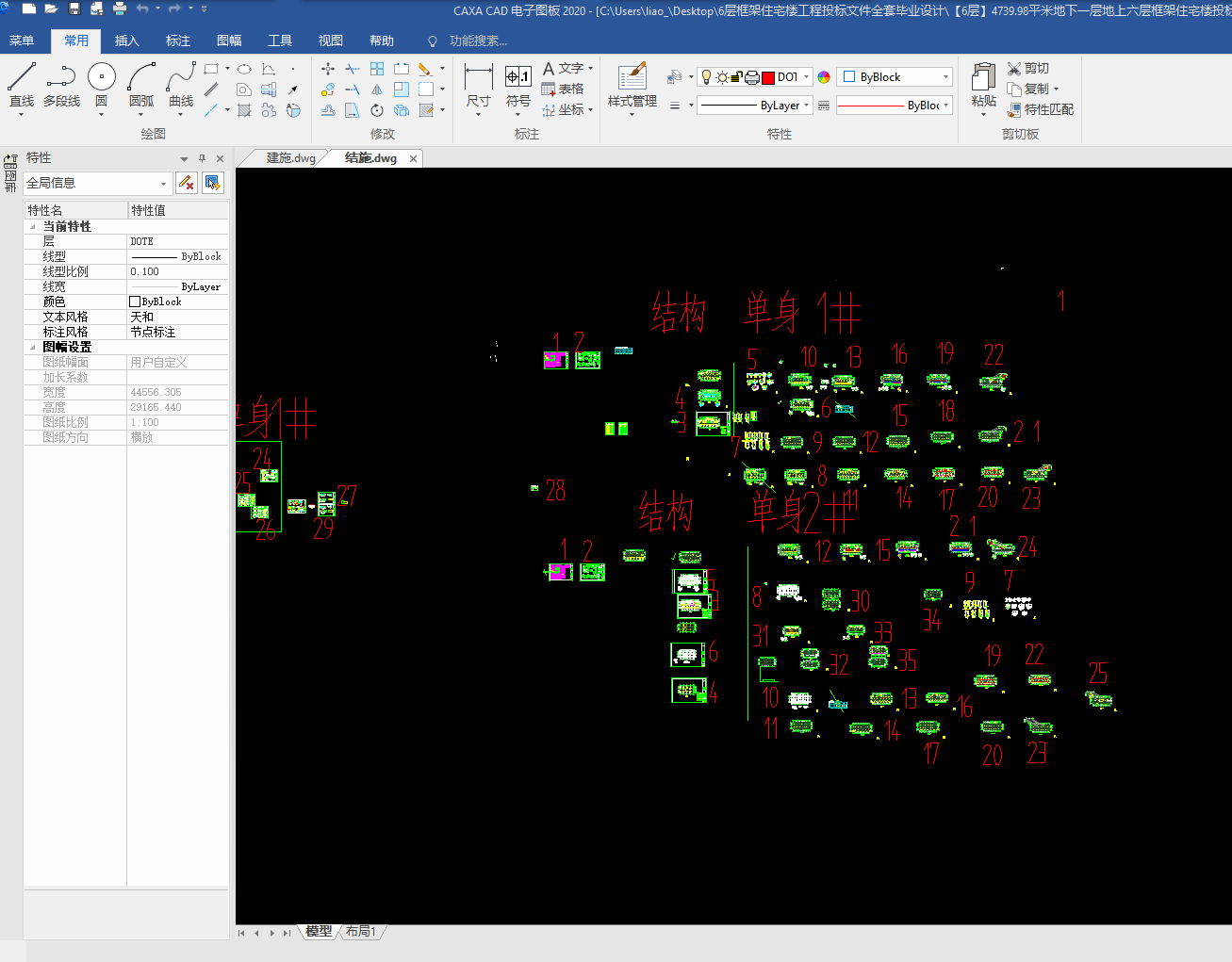1232x962 pixels.
Task: Toggle layer lock padlock icon
Action: [738, 77]
